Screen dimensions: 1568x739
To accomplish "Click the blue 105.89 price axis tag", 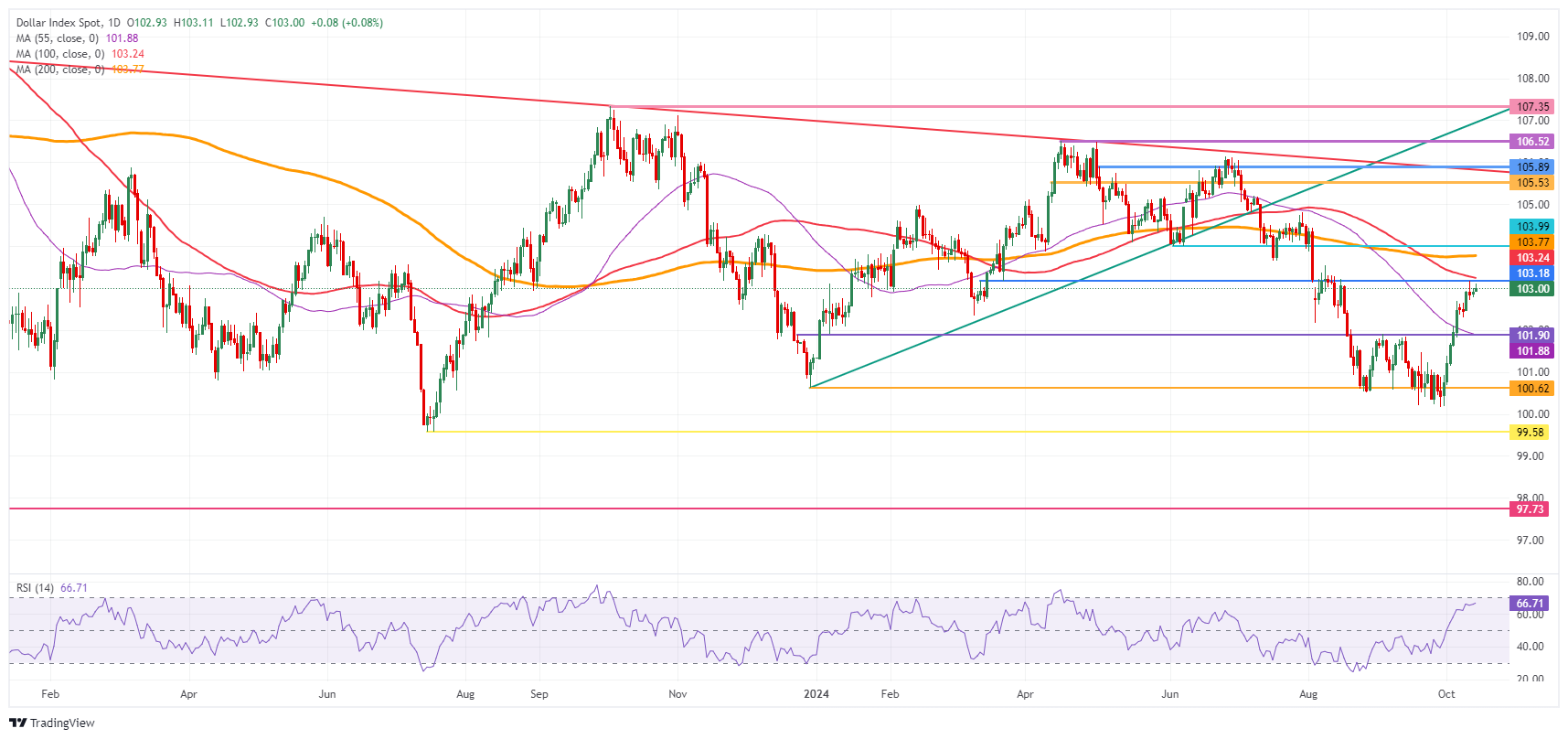I will point(1532,166).
